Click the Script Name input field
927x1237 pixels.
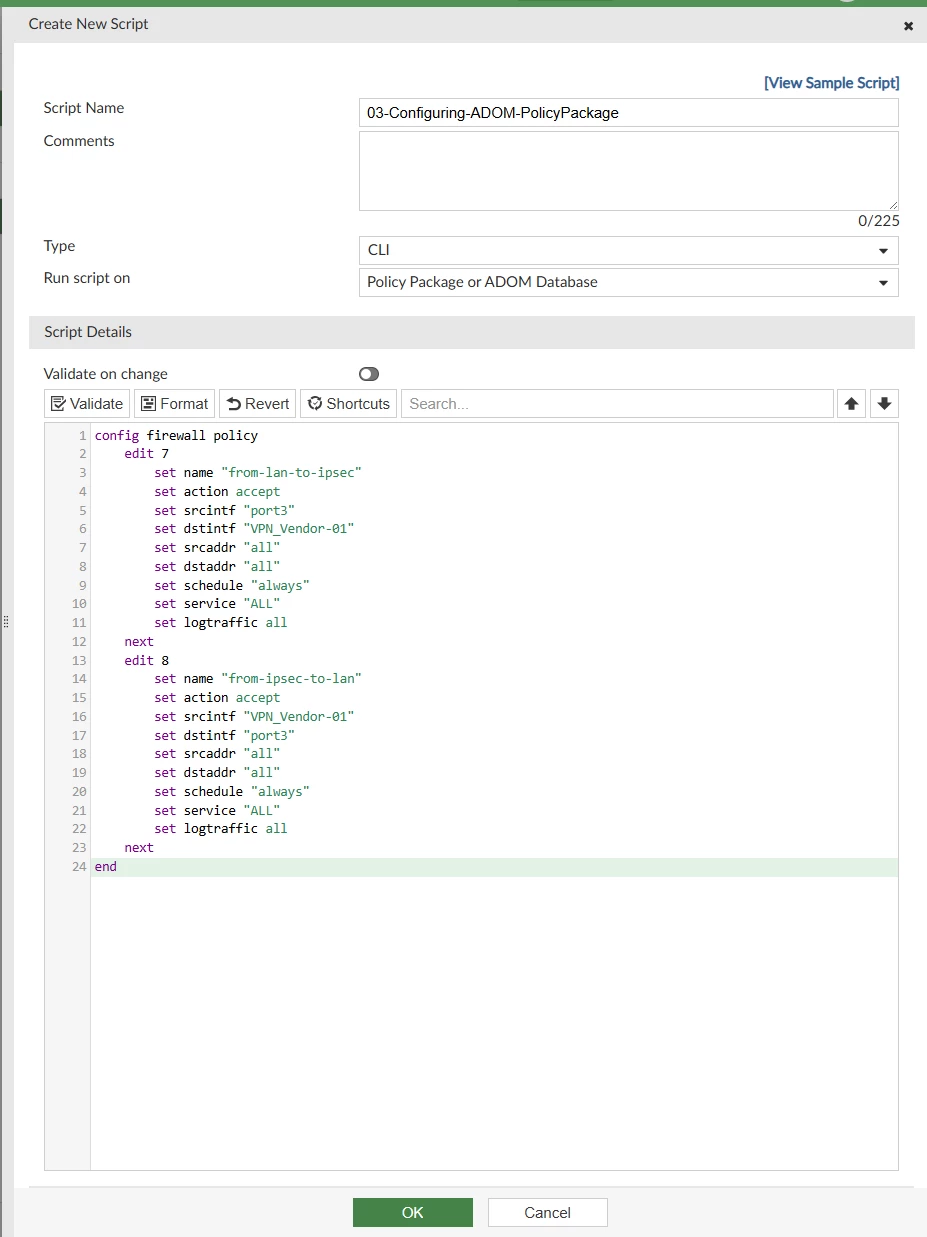pos(628,113)
